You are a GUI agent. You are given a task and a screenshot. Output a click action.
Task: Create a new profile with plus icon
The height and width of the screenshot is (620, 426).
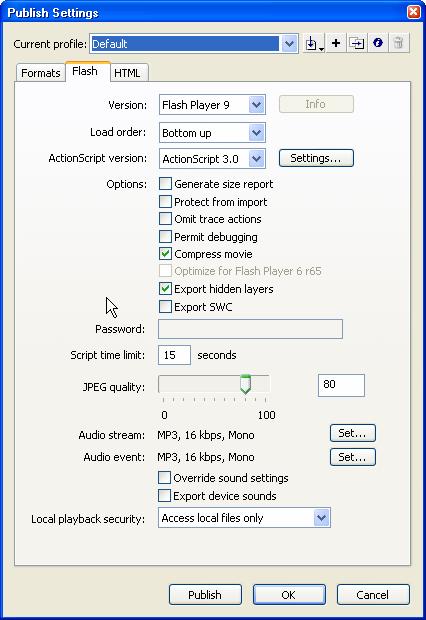coord(336,43)
